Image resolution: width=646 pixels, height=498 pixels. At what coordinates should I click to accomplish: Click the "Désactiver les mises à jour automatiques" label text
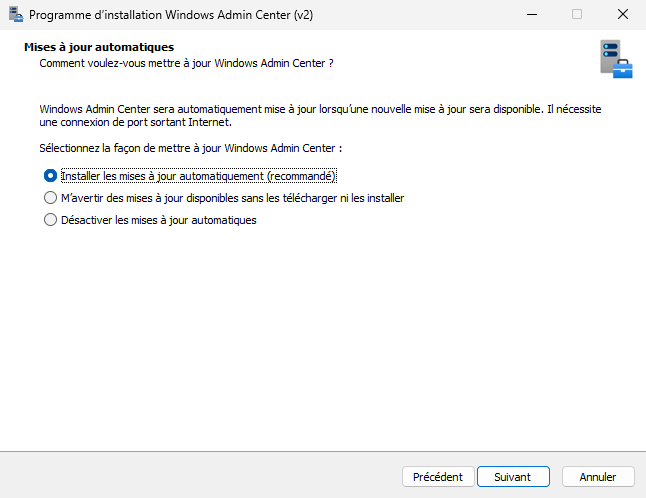(x=159, y=220)
